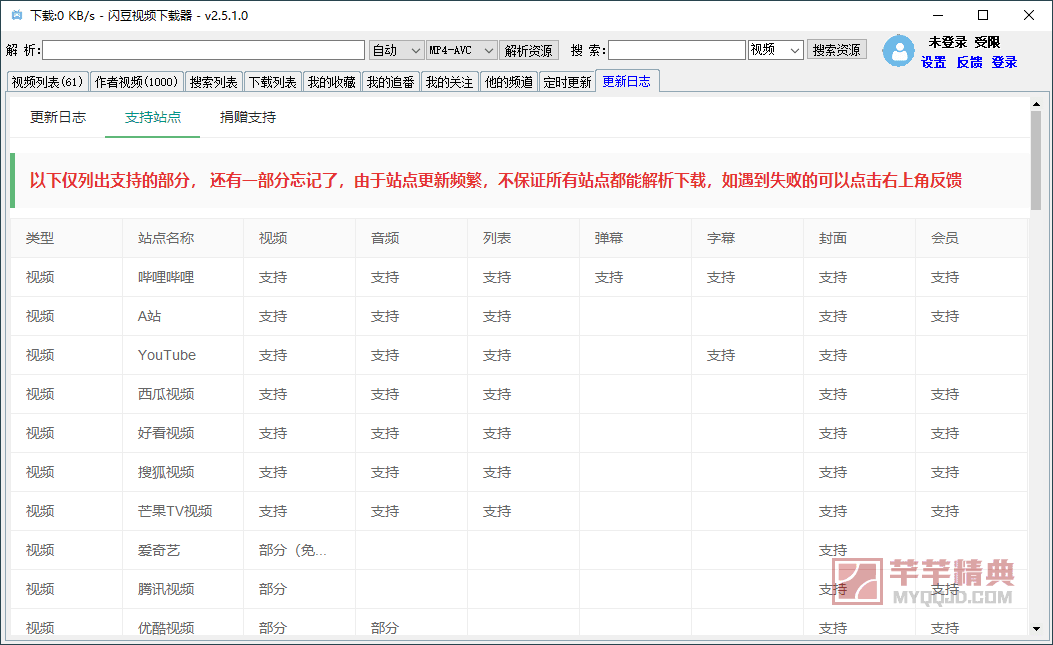Click the scrollbar up arrow
Image resolution: width=1053 pixels, height=645 pixels.
click(1036, 104)
